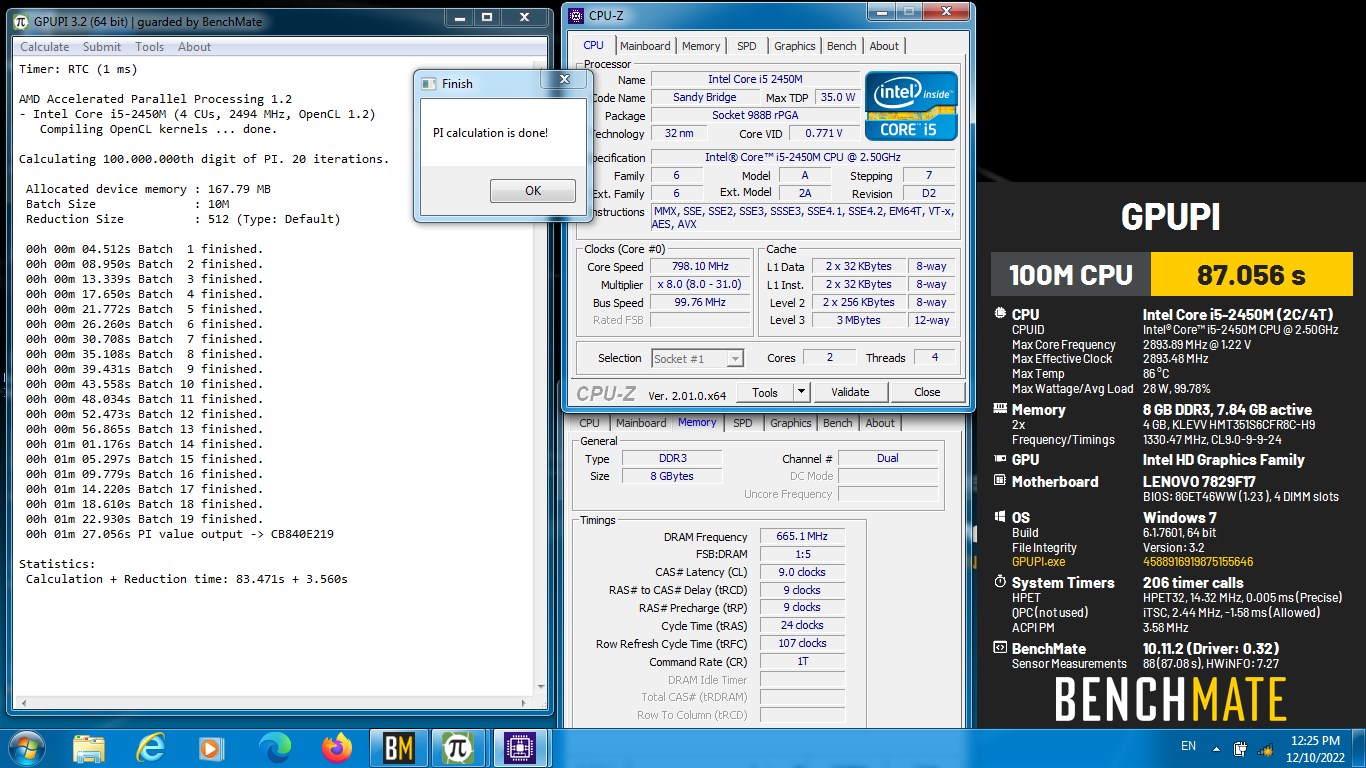This screenshot has height=768, width=1366.
Task: Open the taskbar clock showing 12:25 PM
Action: [x=1315, y=748]
